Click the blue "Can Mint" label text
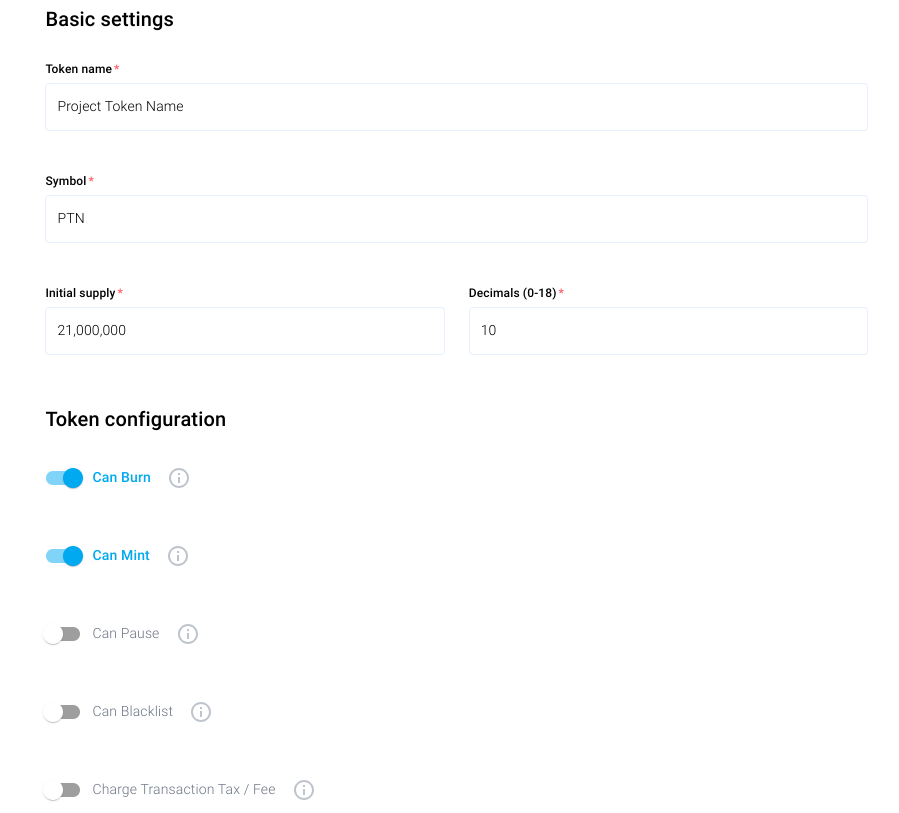Image resolution: width=899 pixels, height=813 pixels. coord(121,556)
